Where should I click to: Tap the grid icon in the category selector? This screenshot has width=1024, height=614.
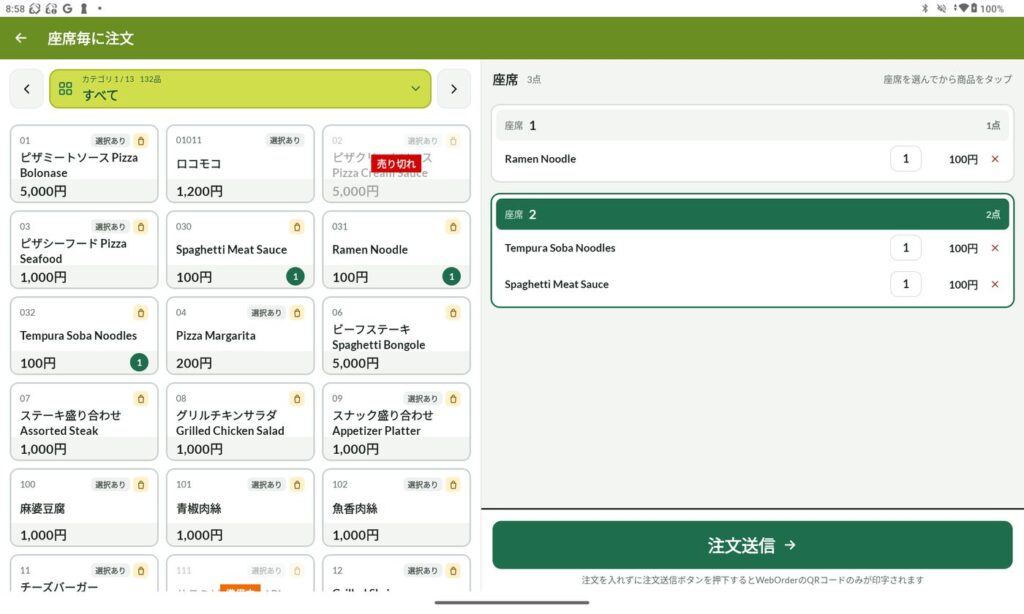click(65, 89)
